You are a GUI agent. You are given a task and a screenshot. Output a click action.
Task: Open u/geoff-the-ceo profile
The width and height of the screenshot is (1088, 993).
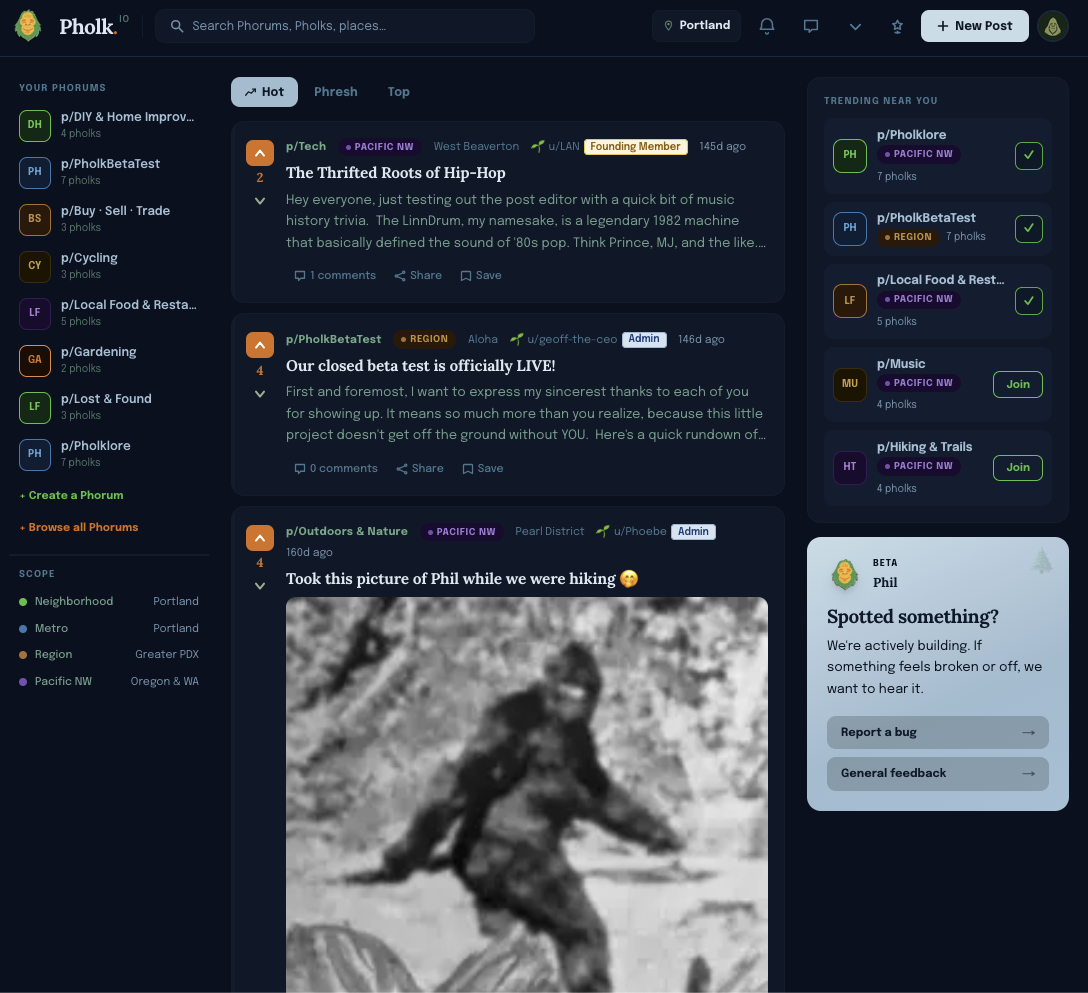point(572,339)
